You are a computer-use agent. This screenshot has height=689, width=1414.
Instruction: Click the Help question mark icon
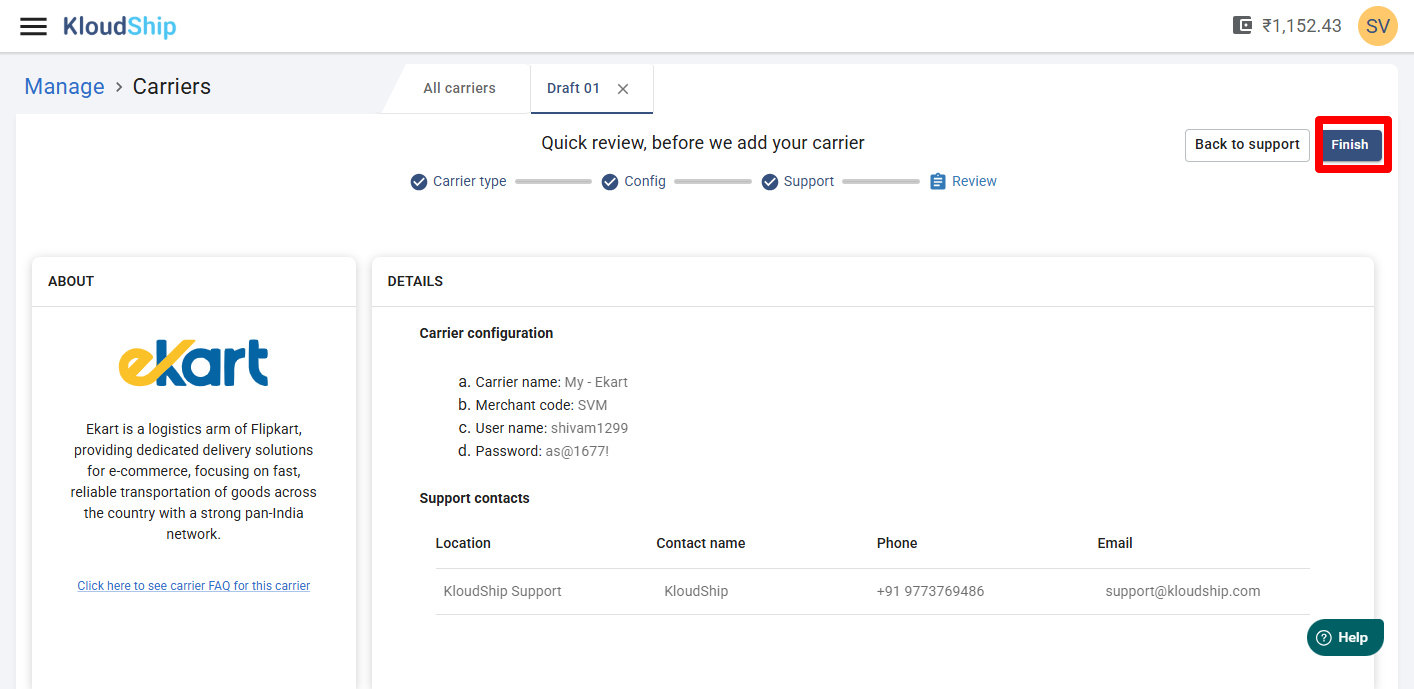(1324, 638)
